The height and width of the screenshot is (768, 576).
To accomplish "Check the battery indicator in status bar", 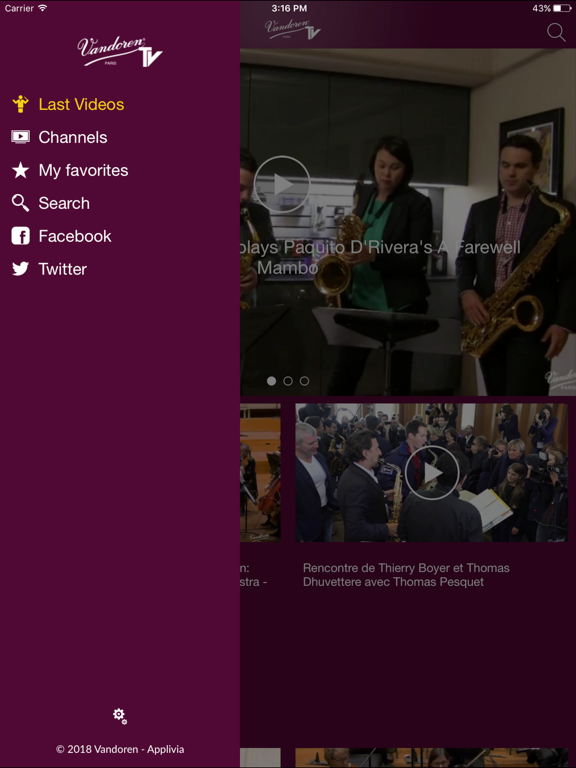I will (561, 8).
